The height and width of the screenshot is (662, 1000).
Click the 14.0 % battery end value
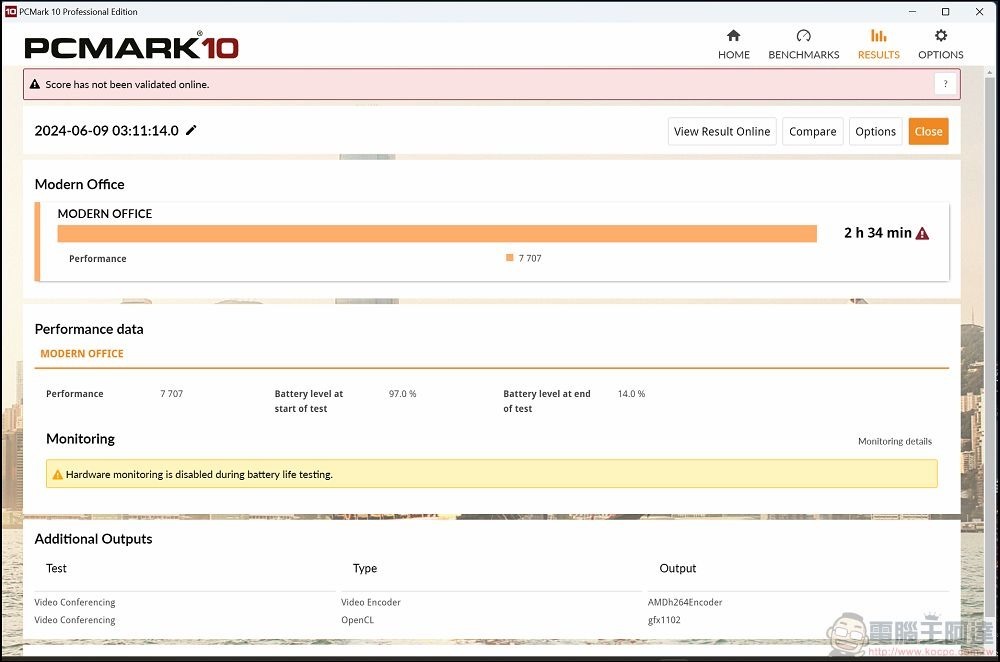[631, 394]
